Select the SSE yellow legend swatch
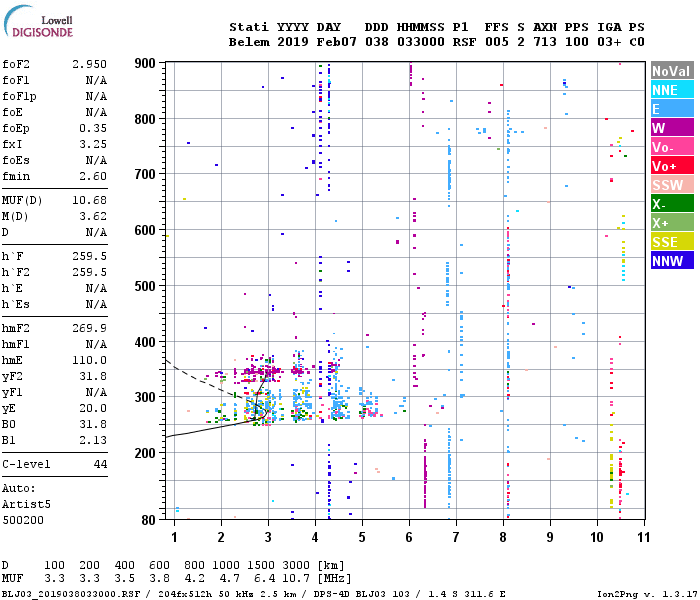The height and width of the screenshot is (600, 700). point(672,242)
